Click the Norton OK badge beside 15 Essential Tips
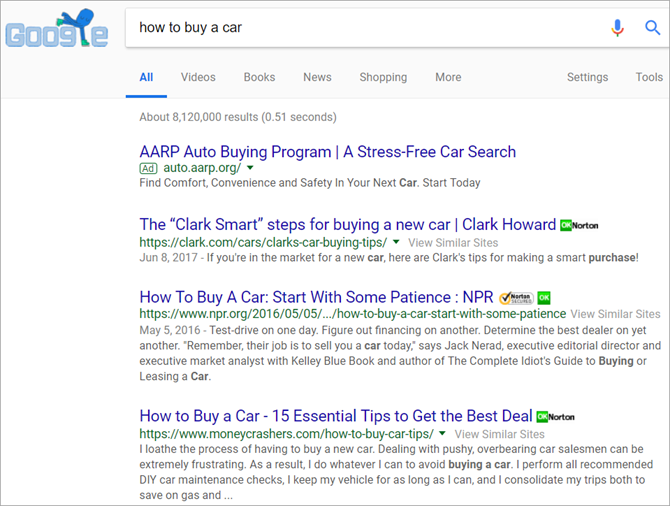670x506 pixels. tap(555, 417)
